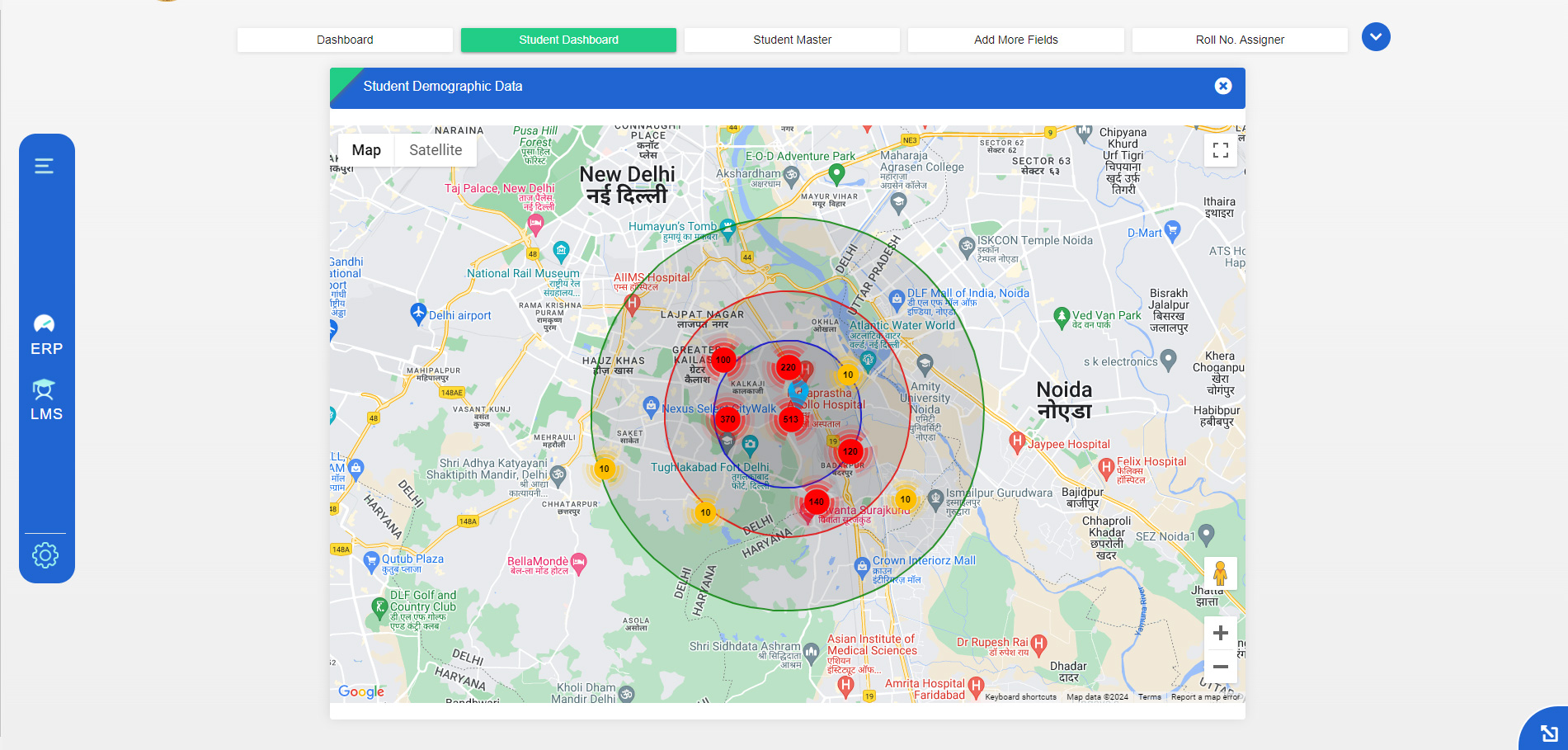Click the BellaMonde hotel icon
The image size is (1568, 750).
(x=579, y=563)
